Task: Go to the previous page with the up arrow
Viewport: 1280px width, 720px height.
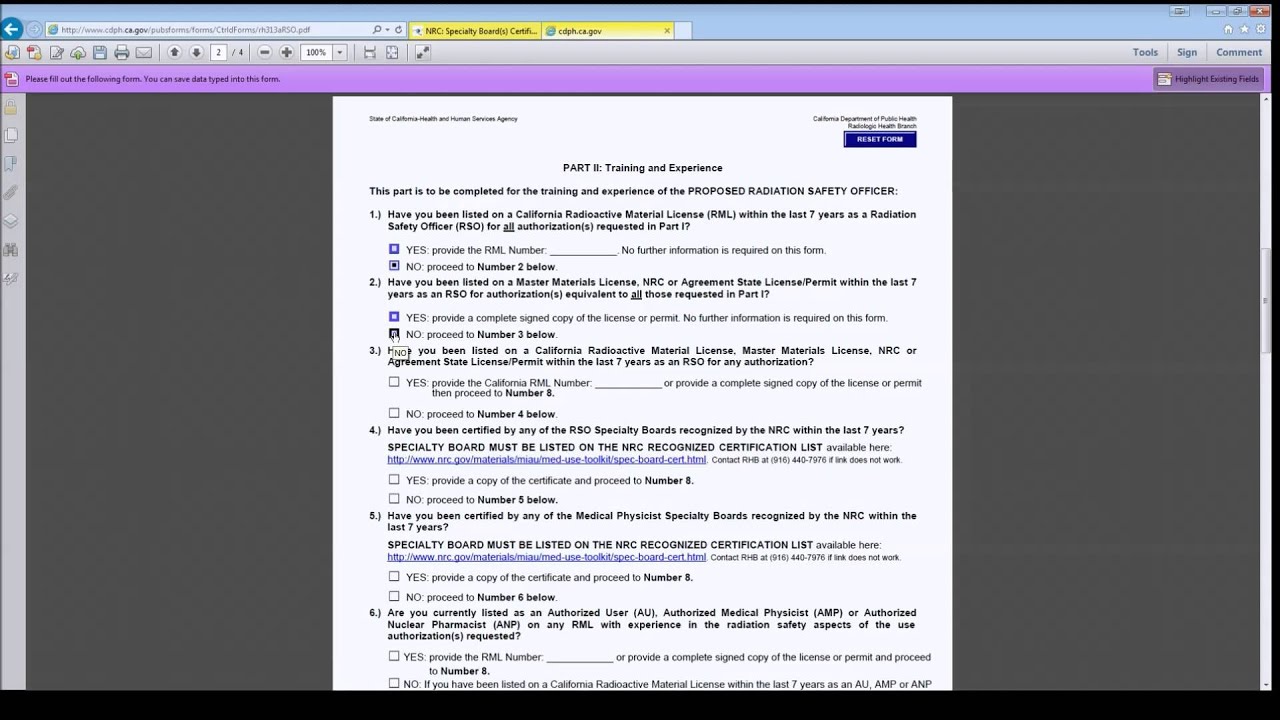Action: click(x=174, y=52)
